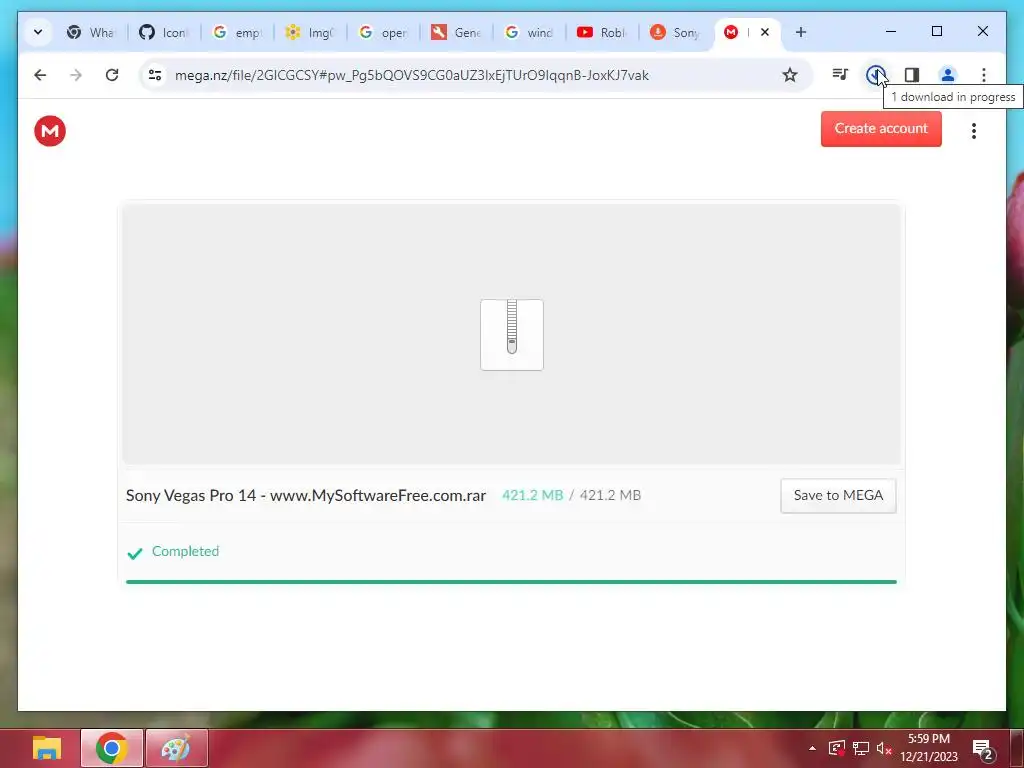
Task: Toggle the Chrome side panel icon
Action: [x=912, y=75]
